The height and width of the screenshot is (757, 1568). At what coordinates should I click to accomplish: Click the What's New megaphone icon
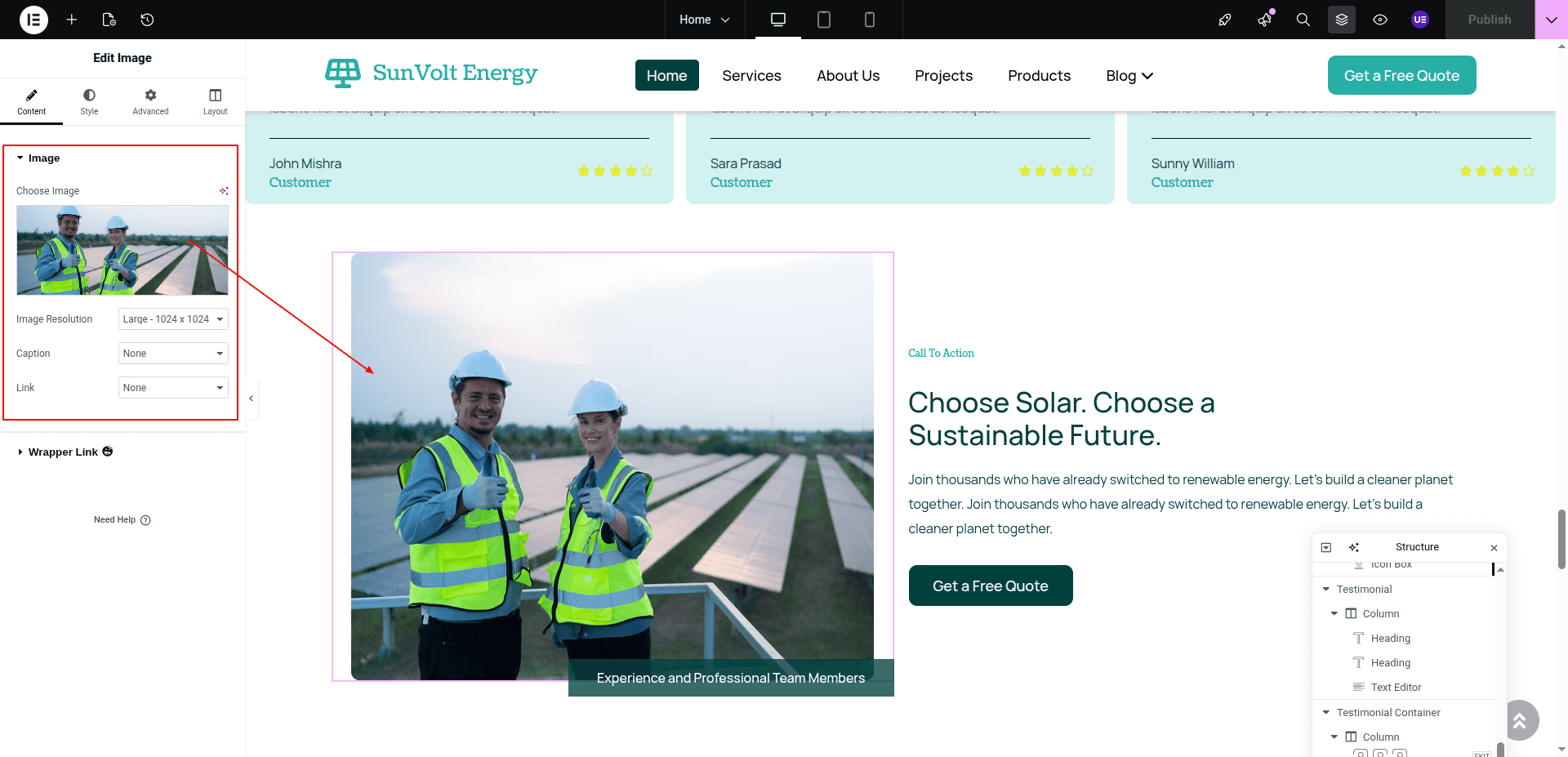tap(1264, 20)
